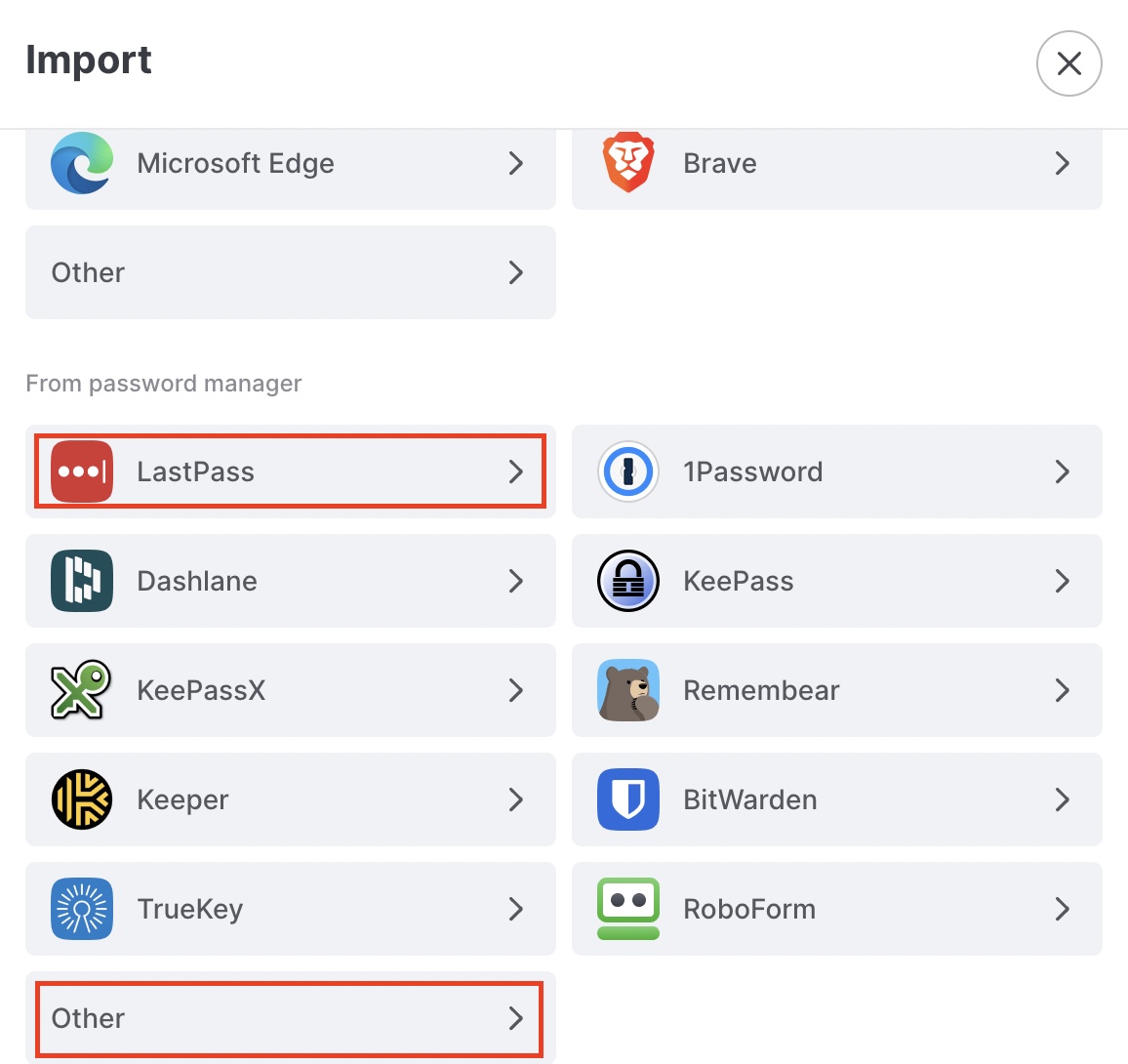Click the BitWarden shield icon
Screen dimensions: 1128x1064
(628, 799)
